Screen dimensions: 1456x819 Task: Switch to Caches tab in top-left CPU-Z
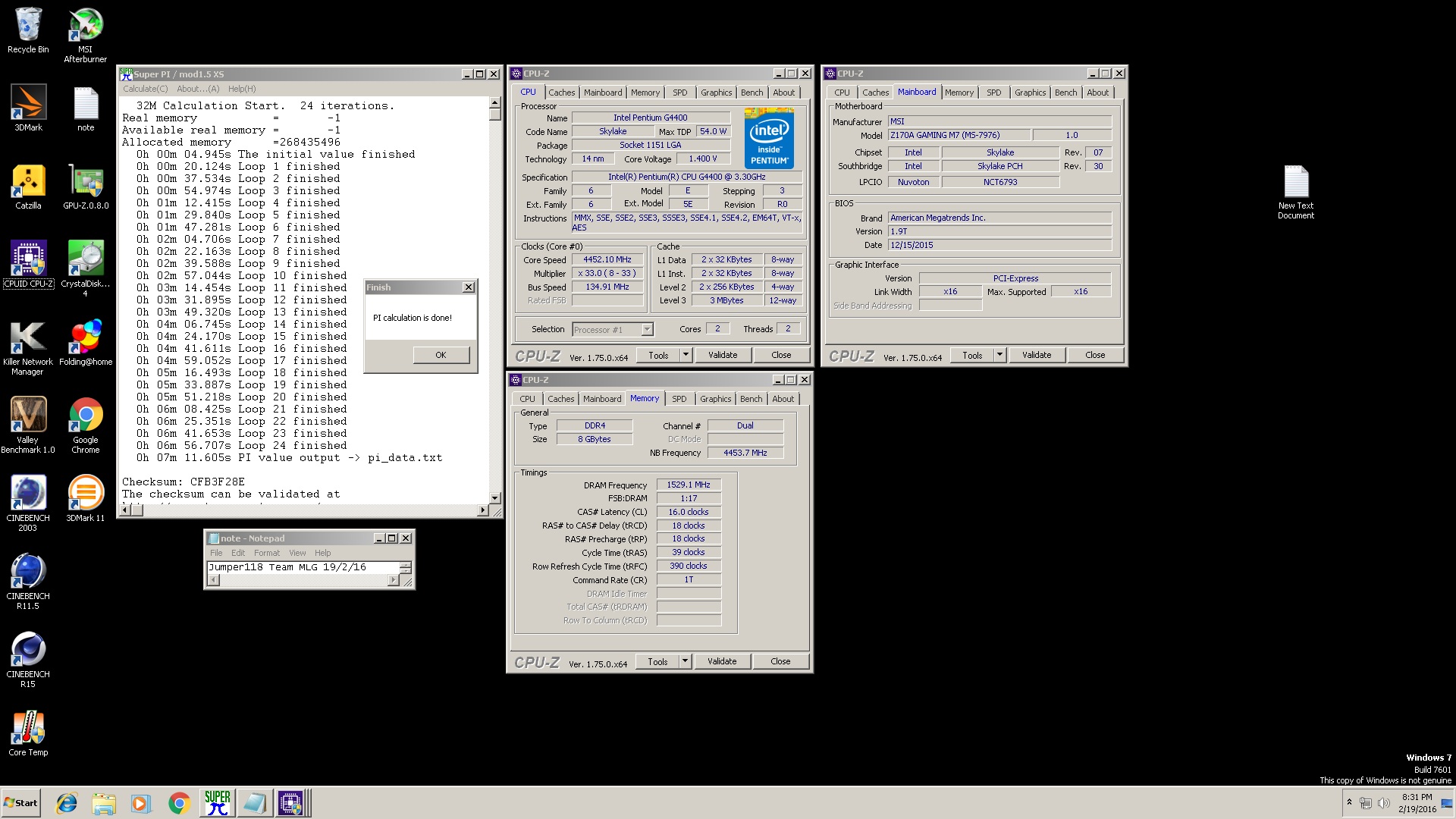[562, 93]
